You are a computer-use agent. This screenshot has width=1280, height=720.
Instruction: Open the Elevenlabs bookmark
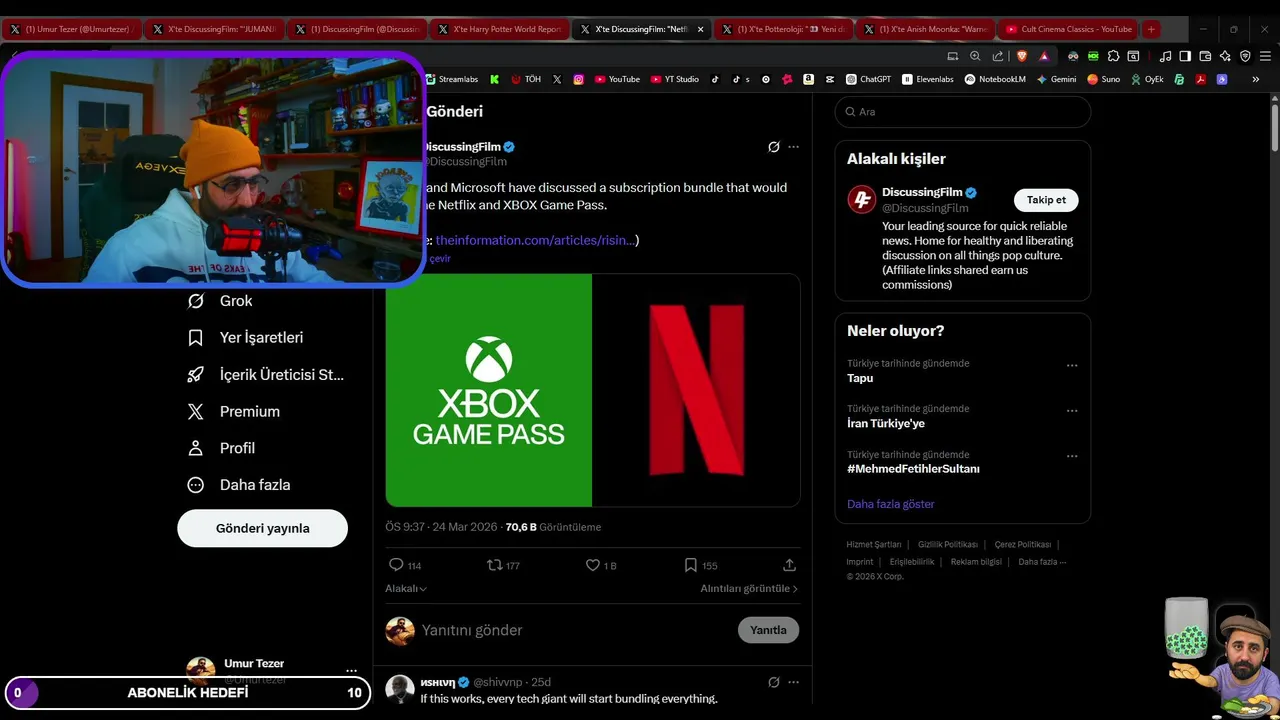(x=928, y=79)
